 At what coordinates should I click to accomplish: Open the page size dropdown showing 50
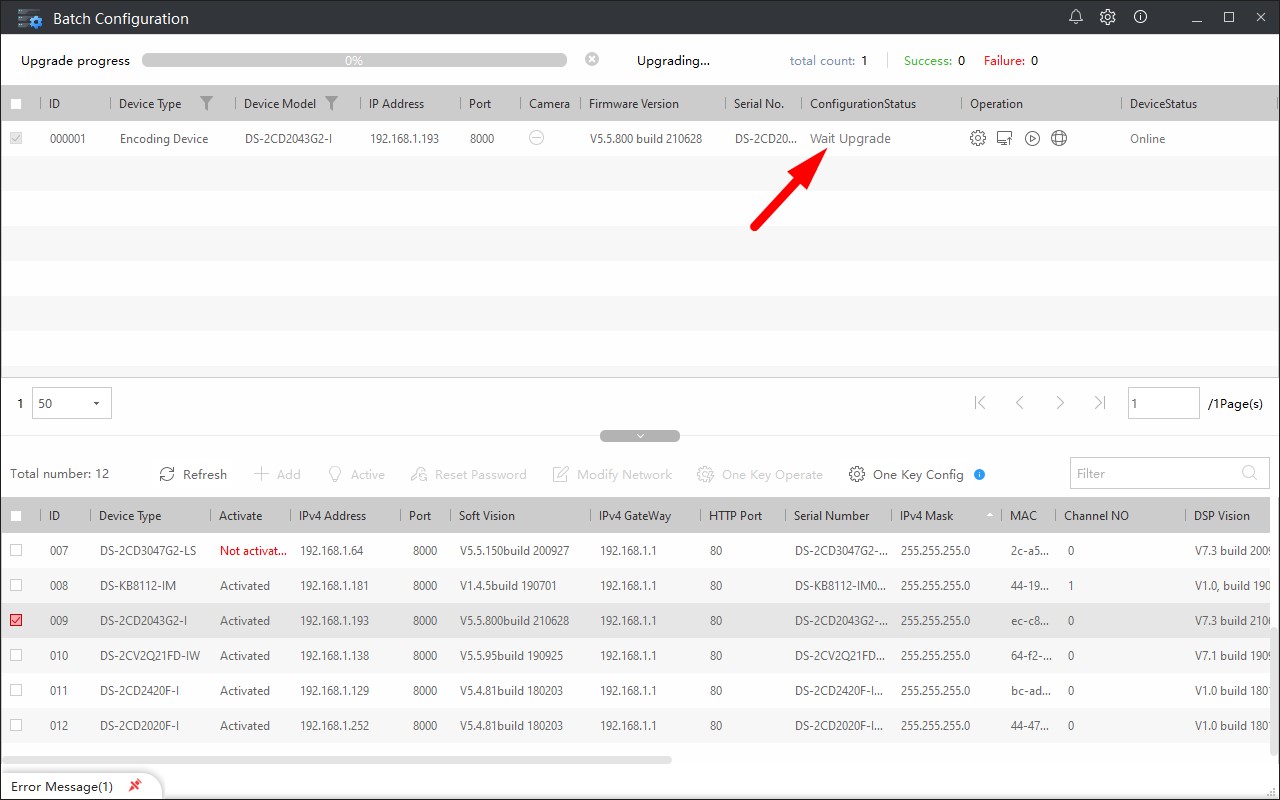(x=72, y=403)
